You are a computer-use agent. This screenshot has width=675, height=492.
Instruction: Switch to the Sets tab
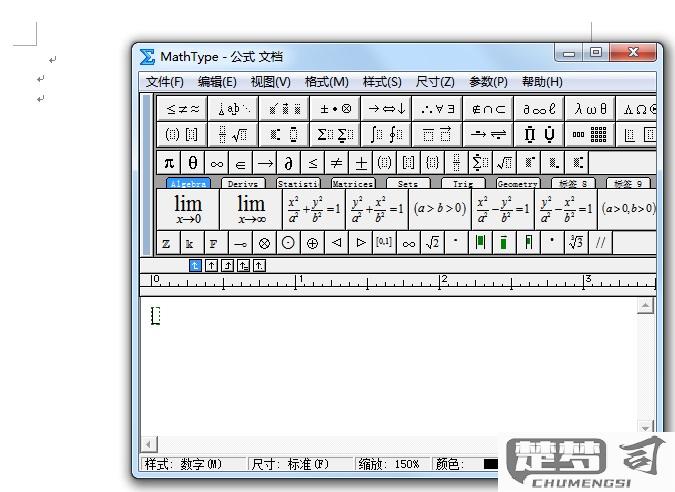[x=408, y=183]
